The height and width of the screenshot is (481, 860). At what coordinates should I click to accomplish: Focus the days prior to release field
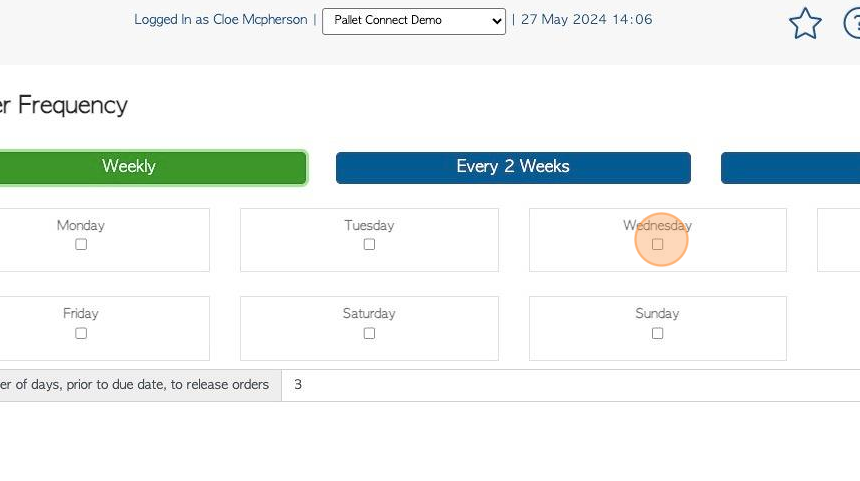(x=570, y=385)
